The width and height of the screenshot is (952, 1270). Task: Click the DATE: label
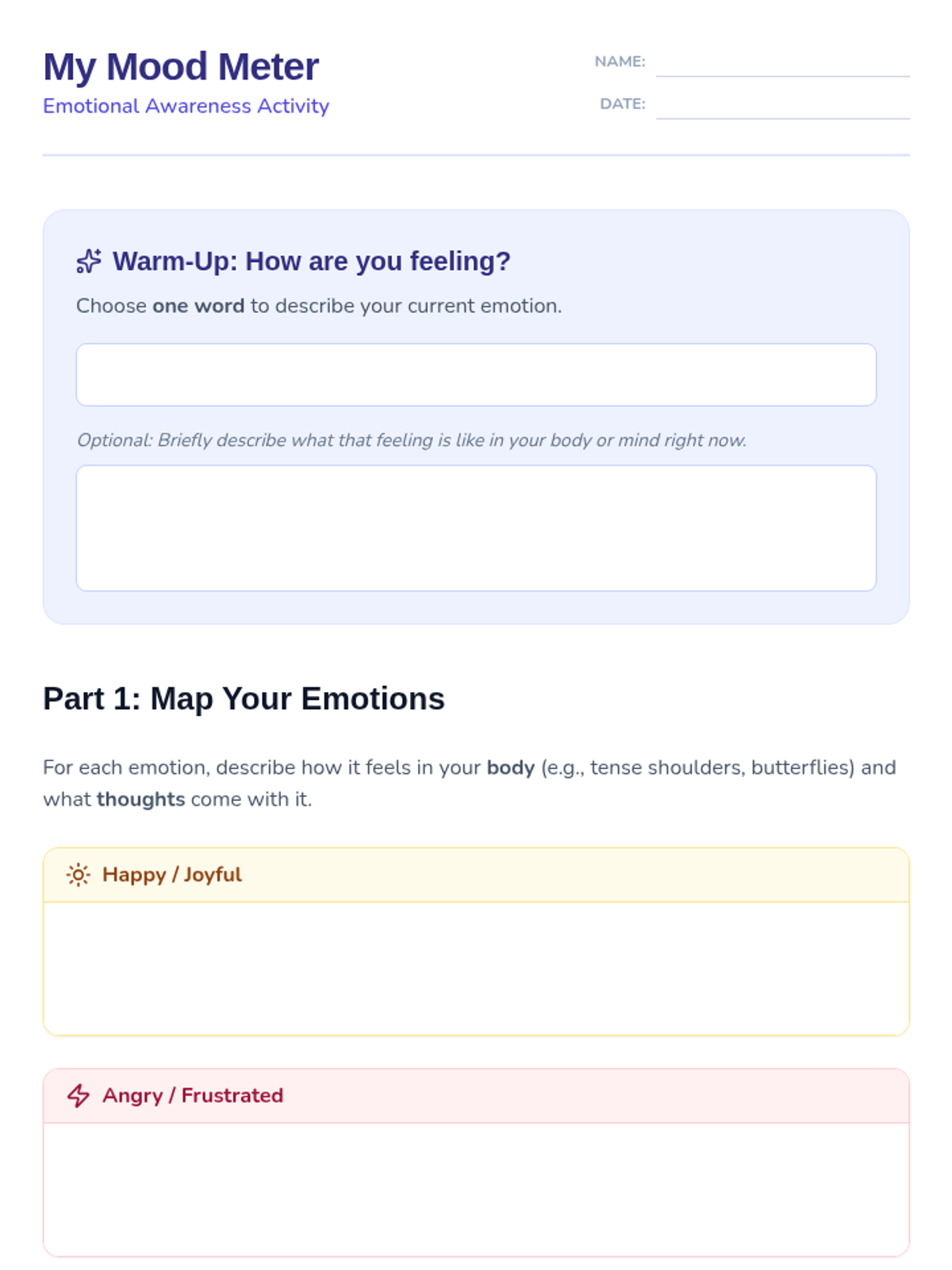tap(622, 104)
